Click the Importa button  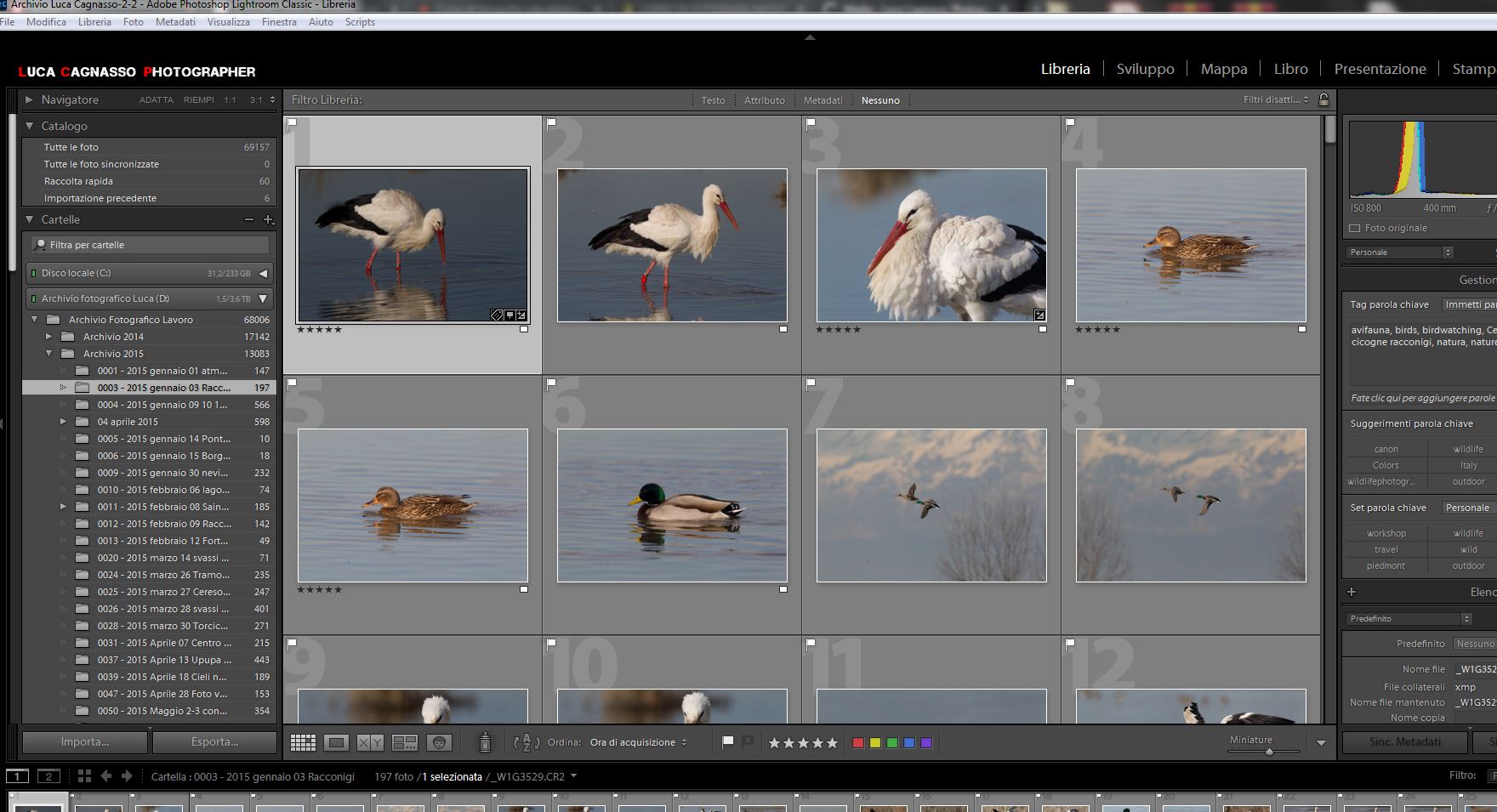(x=85, y=741)
